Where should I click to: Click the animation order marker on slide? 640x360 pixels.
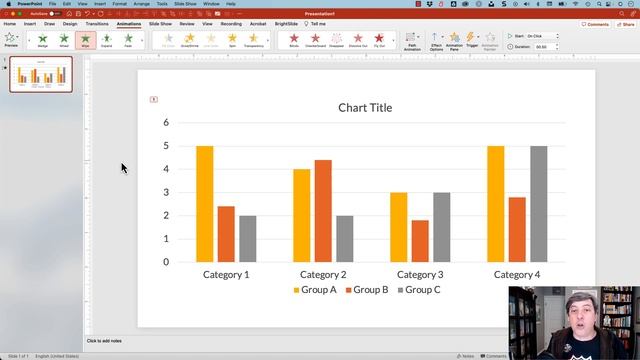[x=154, y=99]
